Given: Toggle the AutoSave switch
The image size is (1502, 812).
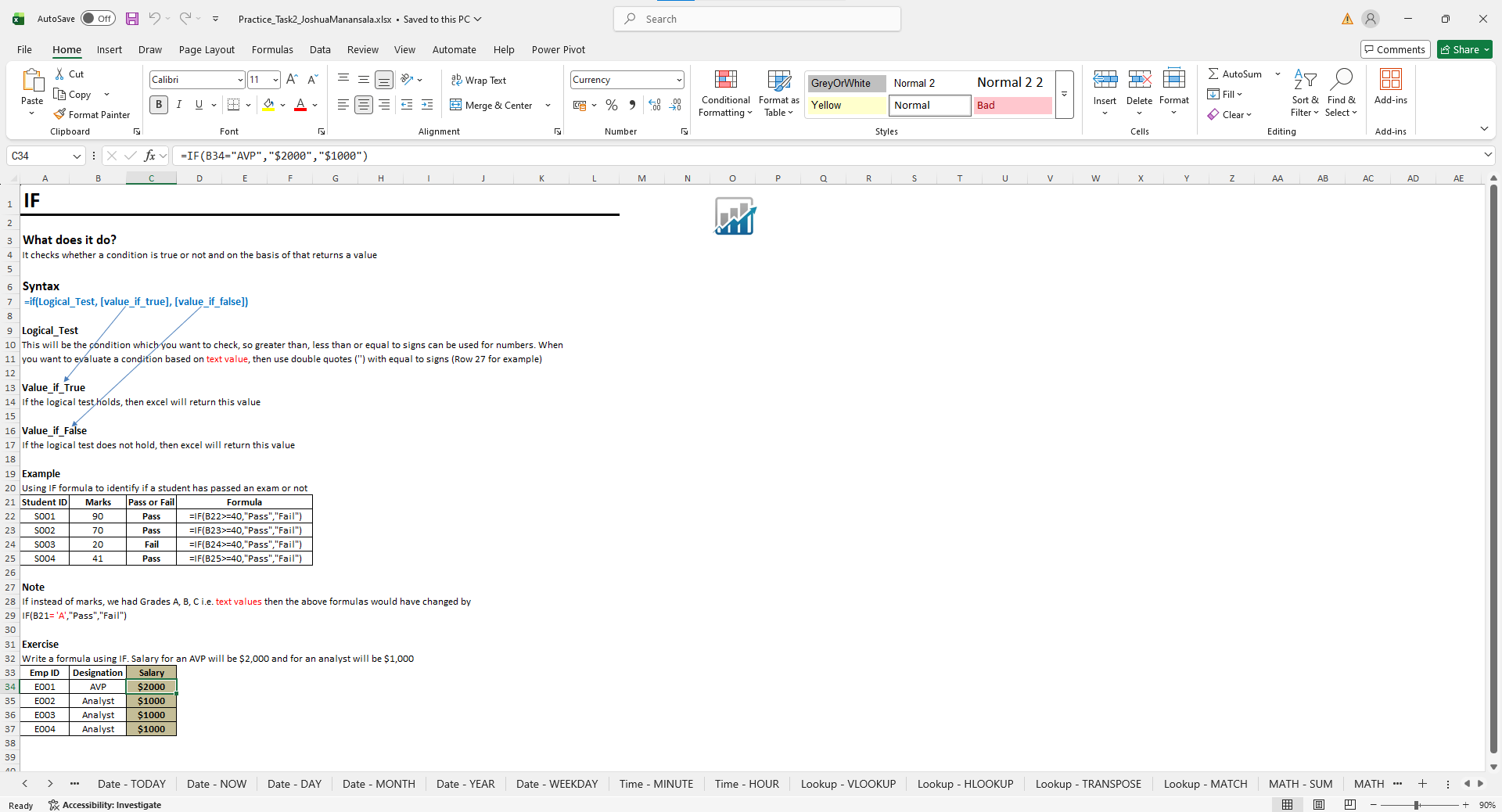Looking at the screenshot, I should click(98, 19).
